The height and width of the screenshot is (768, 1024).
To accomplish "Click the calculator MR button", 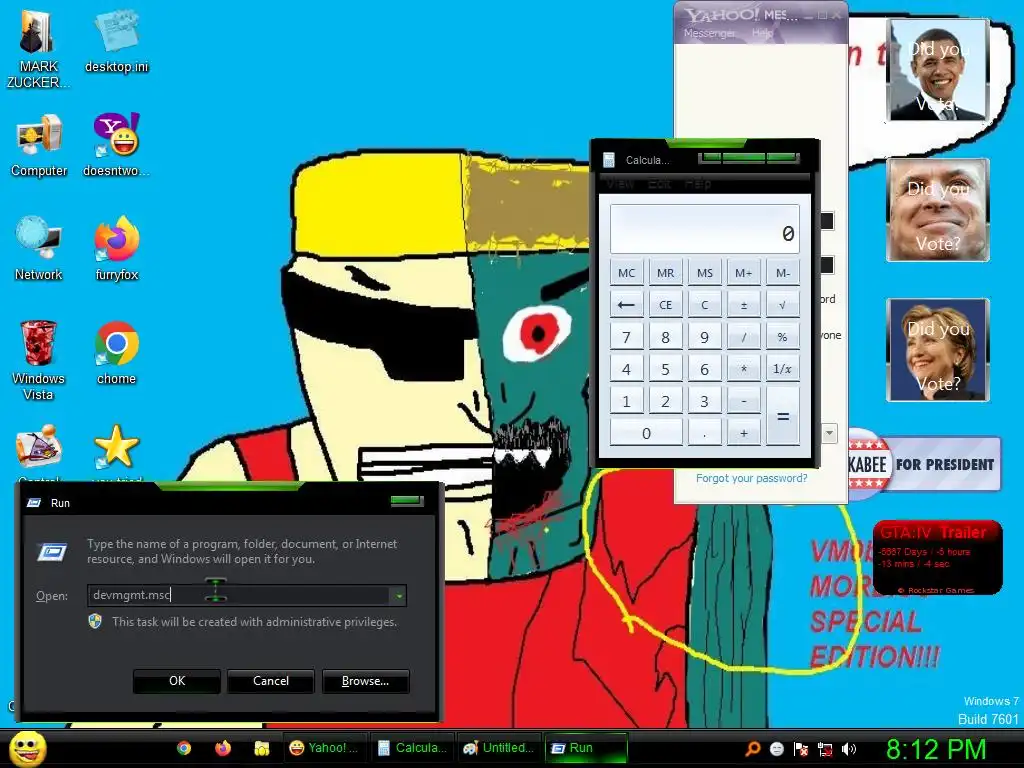I will click(x=665, y=273).
